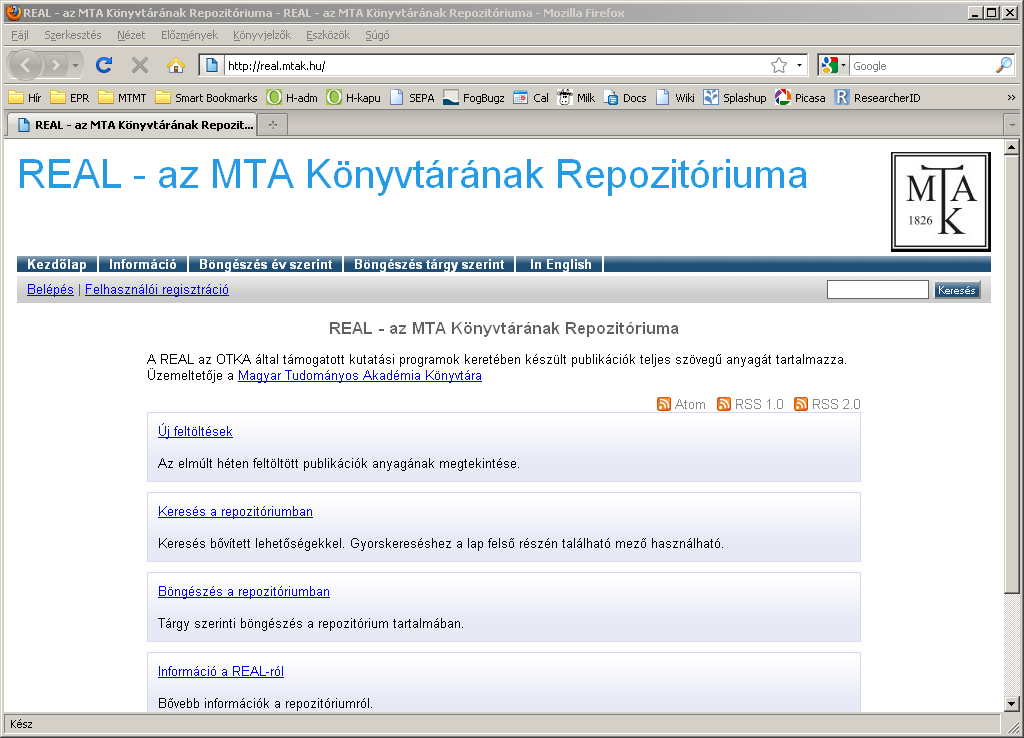Image resolution: width=1024 pixels, height=738 pixels.
Task: Open the Splashup bookmark
Action: tap(735, 98)
